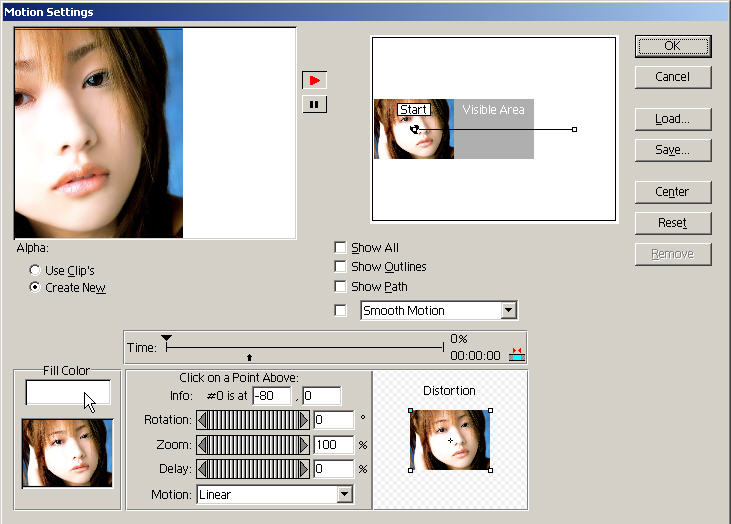Click the white Fill Color swatch

(x=68, y=393)
